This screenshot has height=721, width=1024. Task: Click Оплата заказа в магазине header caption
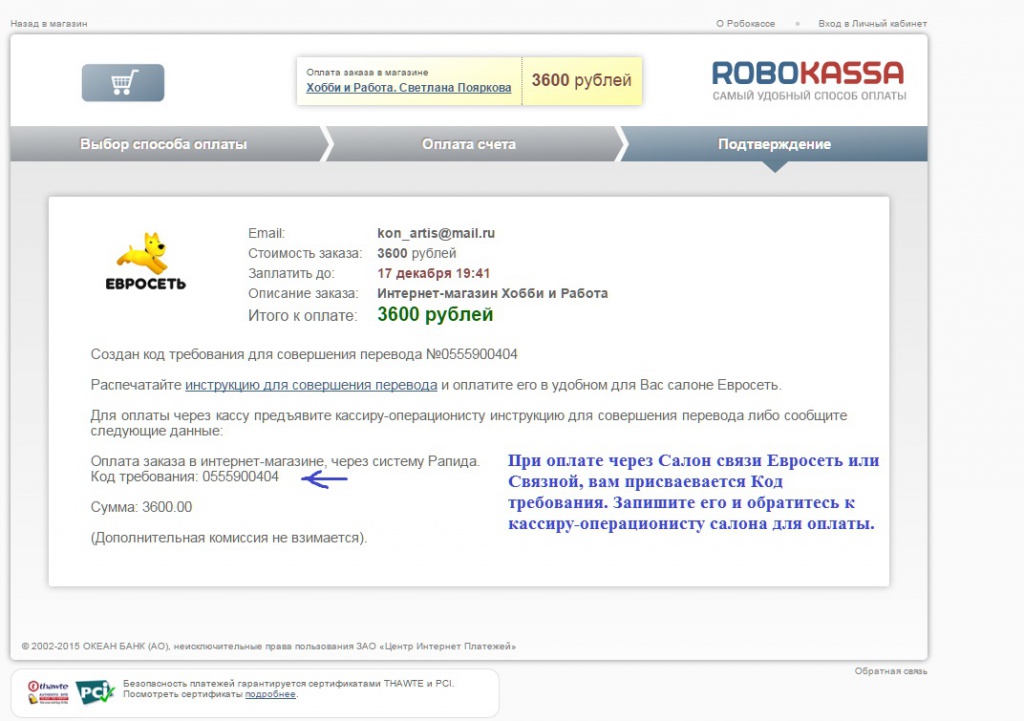(367, 72)
